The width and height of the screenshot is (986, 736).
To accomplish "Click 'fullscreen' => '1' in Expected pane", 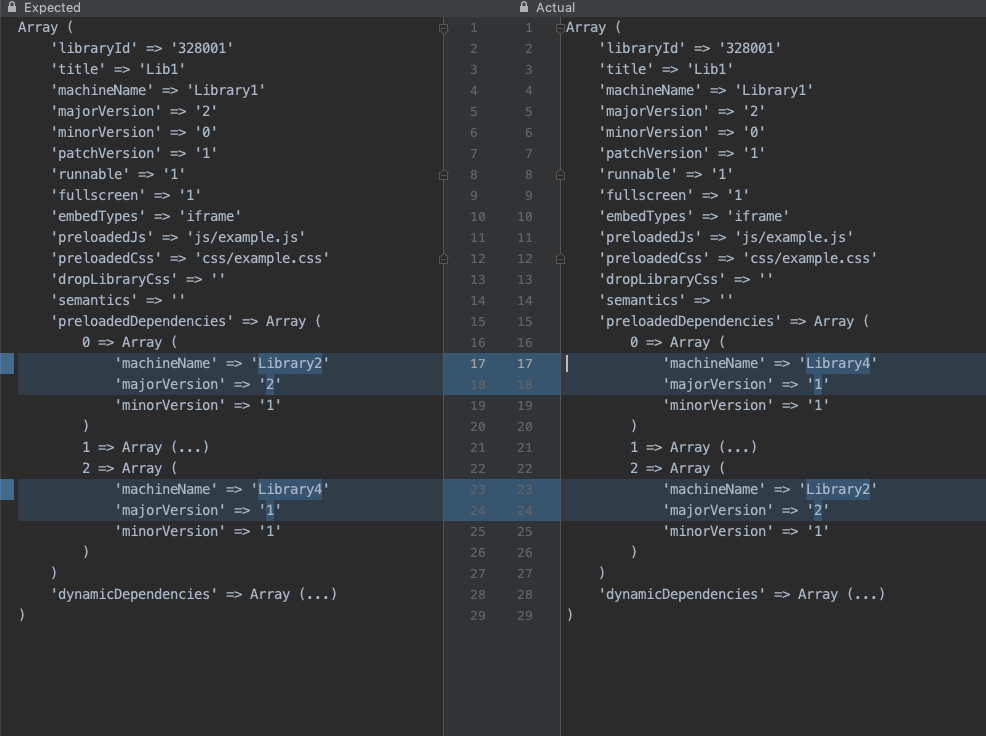I will coord(126,196).
